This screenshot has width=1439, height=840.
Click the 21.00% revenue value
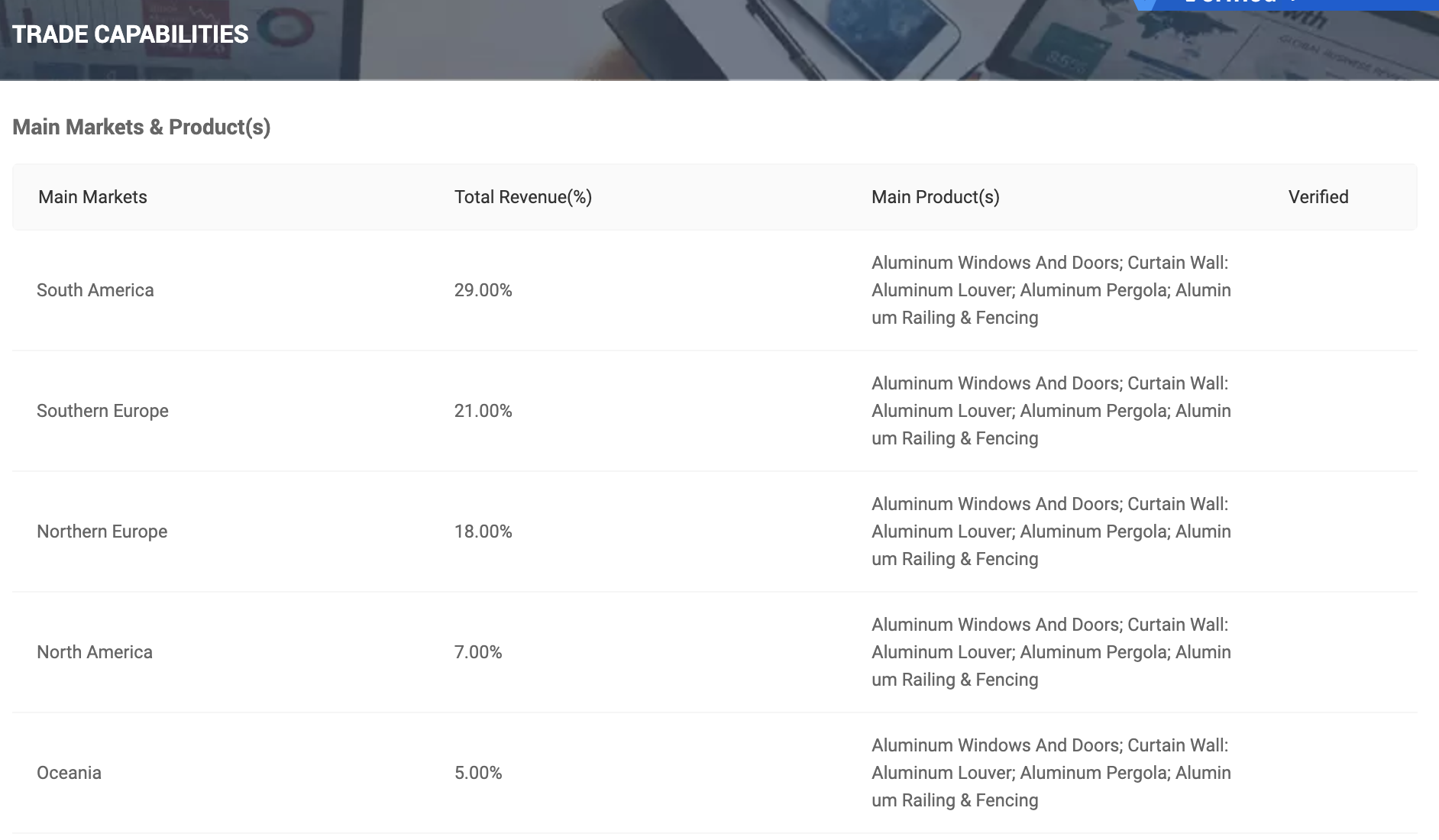[x=483, y=411]
